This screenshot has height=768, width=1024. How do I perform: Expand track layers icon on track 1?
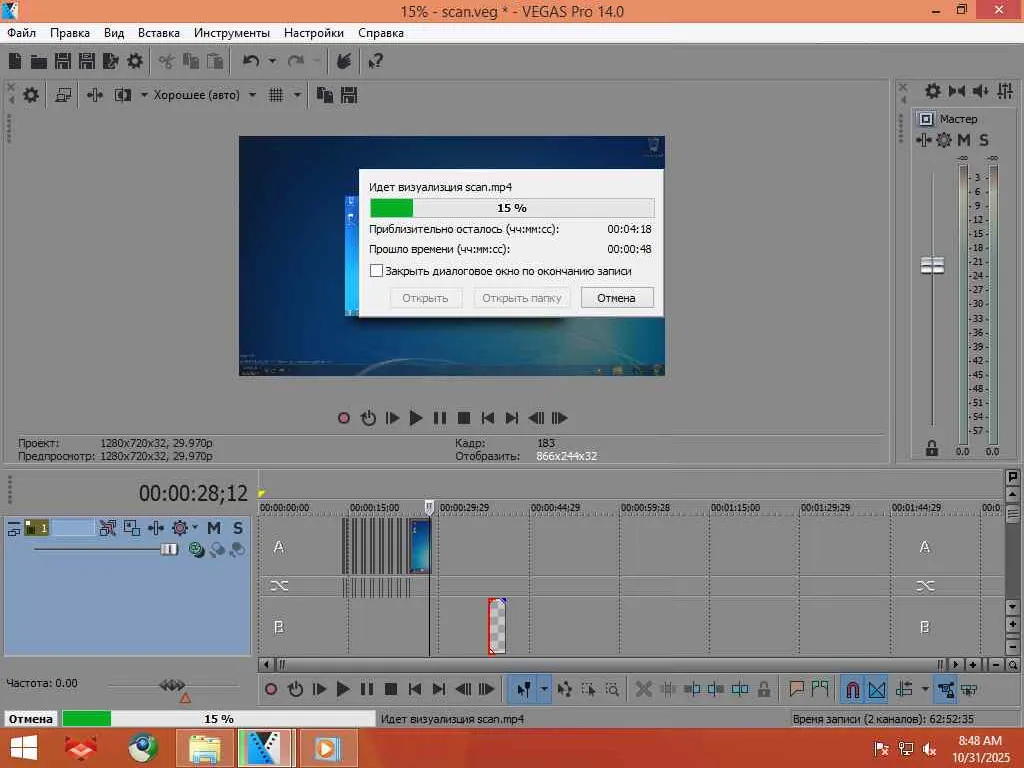pyautogui.click(x=14, y=529)
